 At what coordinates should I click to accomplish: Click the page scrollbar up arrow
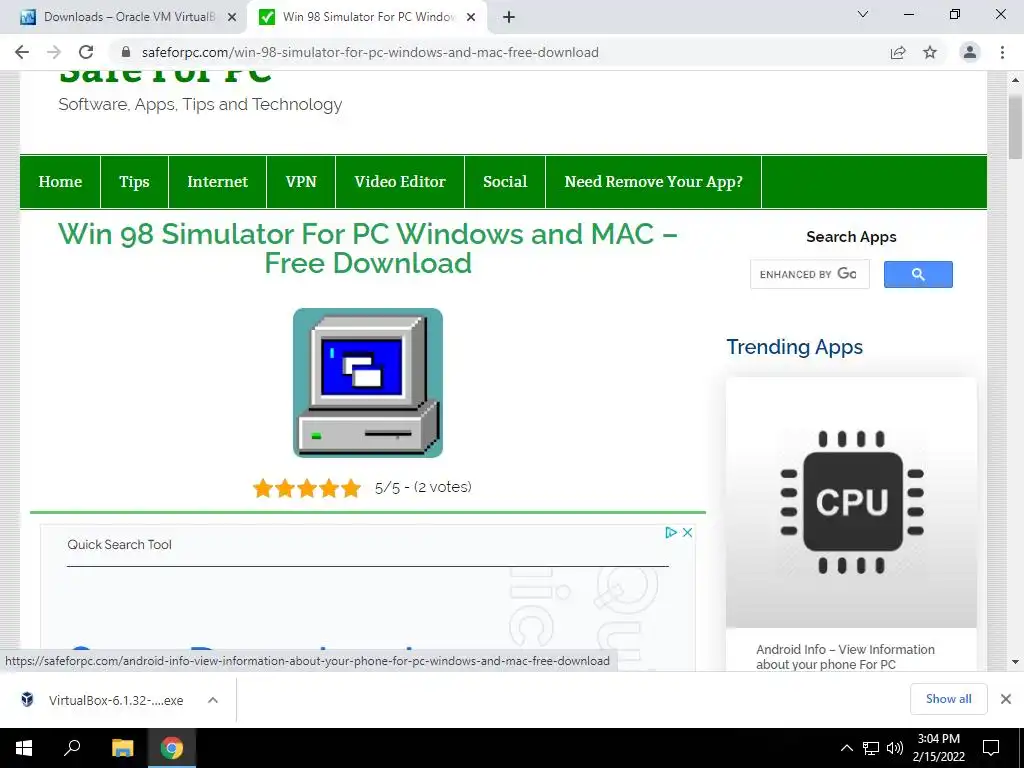[x=1015, y=80]
